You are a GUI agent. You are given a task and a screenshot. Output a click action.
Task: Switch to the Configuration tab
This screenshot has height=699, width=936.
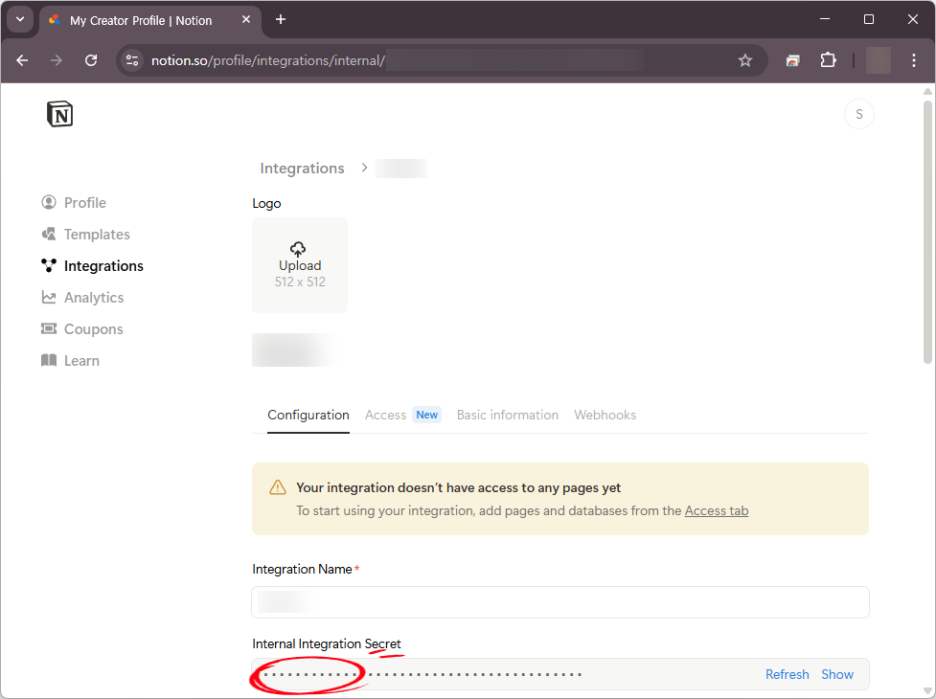pyautogui.click(x=308, y=415)
